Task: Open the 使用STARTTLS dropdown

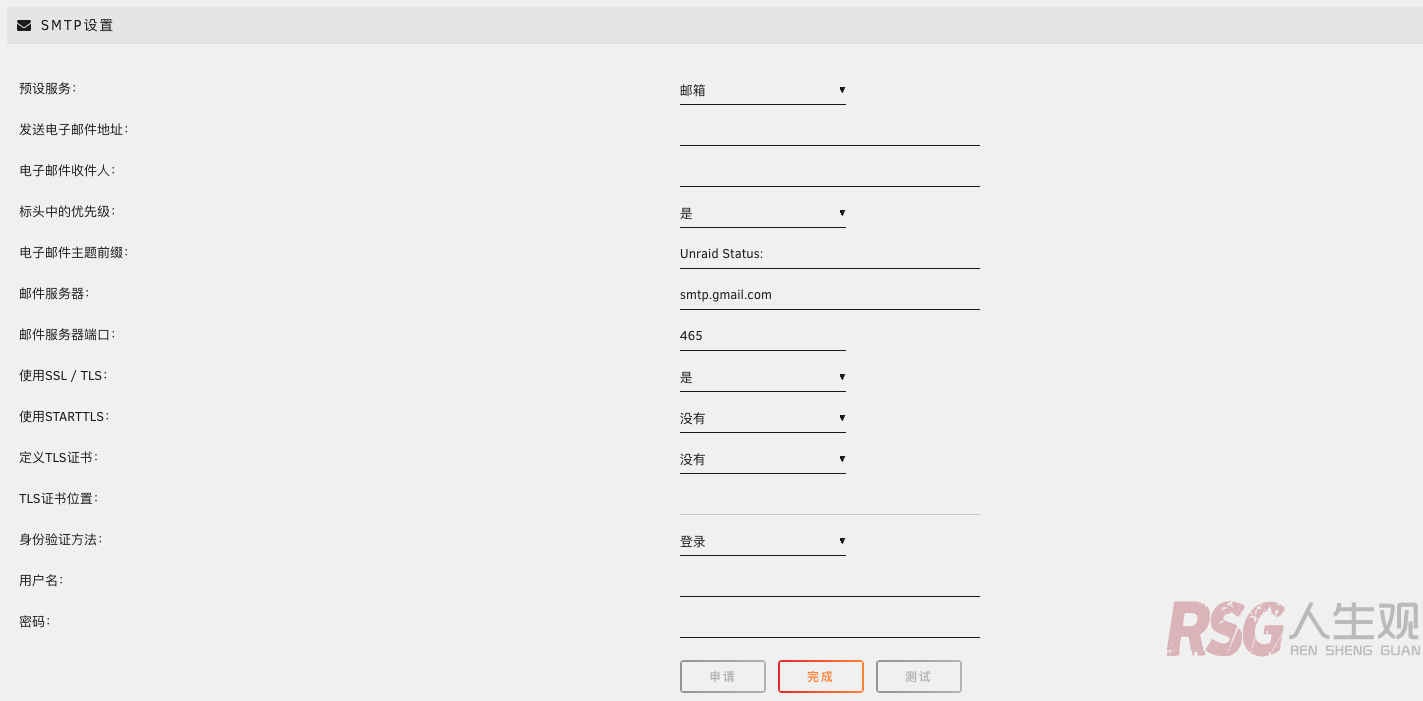Action: pyautogui.click(x=763, y=418)
